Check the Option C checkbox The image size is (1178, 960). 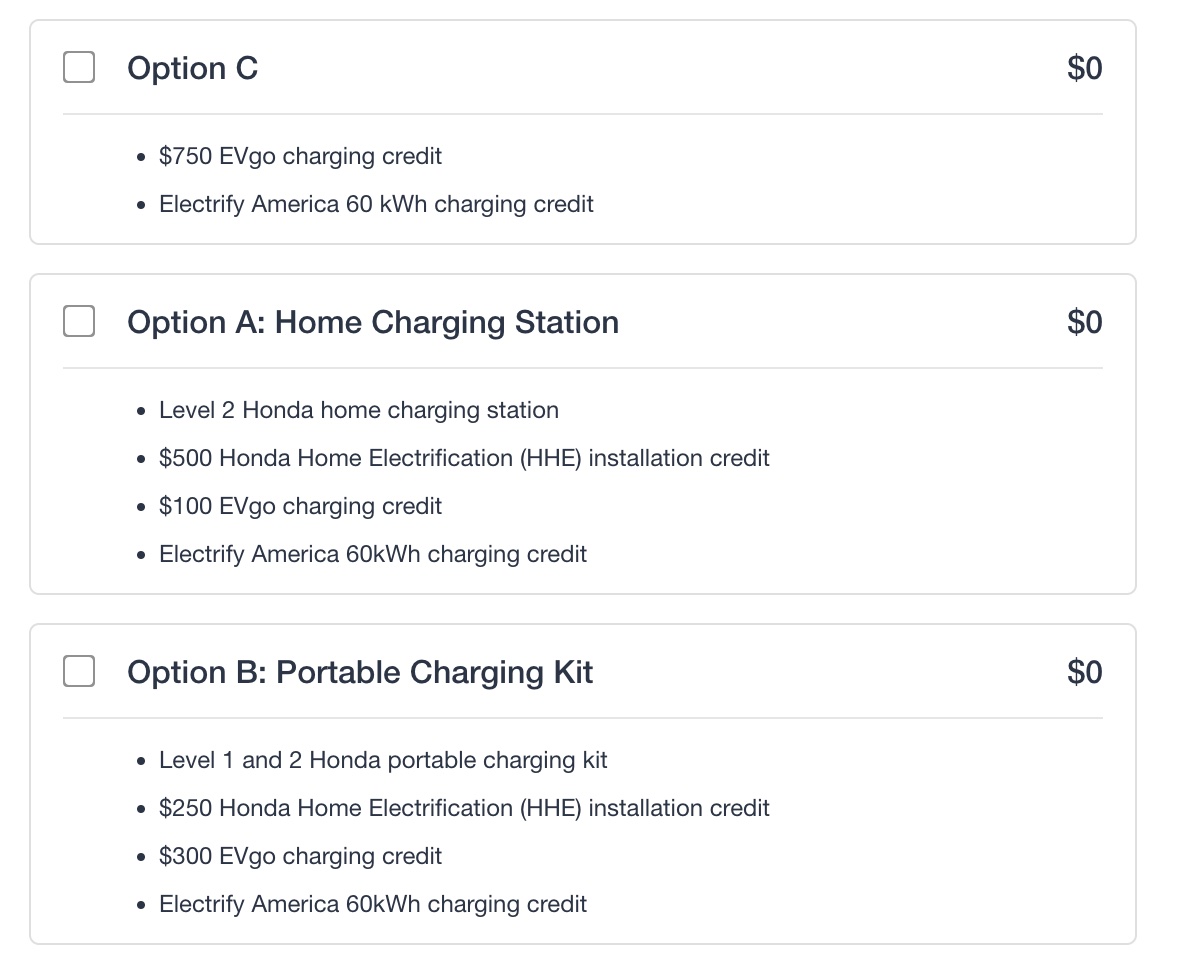click(x=79, y=68)
